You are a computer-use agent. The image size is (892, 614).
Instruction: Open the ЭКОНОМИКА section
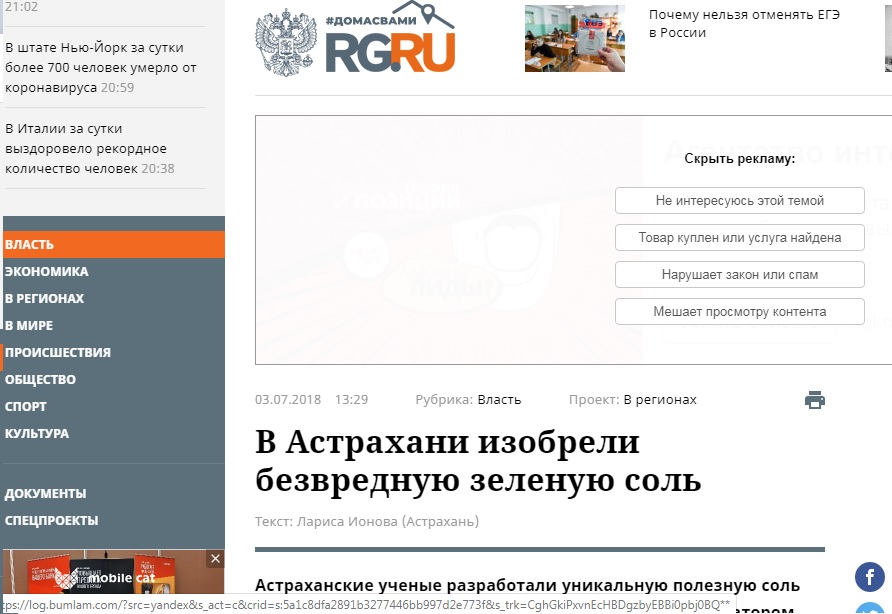(x=48, y=271)
